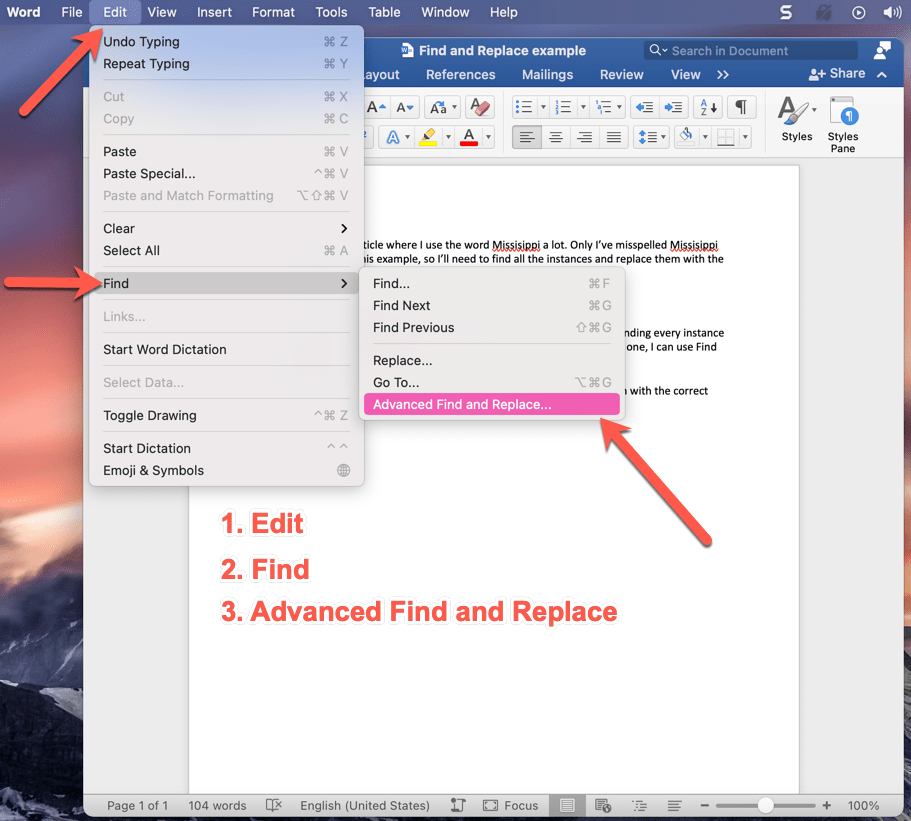Collapse the ribbon with the chevron
The height and width of the screenshot is (821, 911).
(x=882, y=75)
